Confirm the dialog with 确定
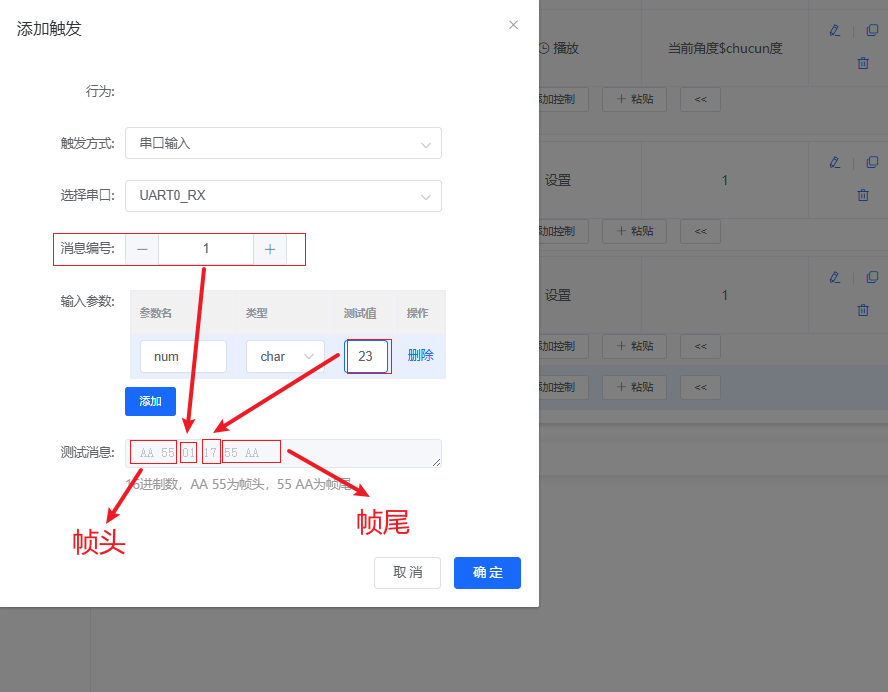Screen dimensions: 888x692 (x=487, y=573)
